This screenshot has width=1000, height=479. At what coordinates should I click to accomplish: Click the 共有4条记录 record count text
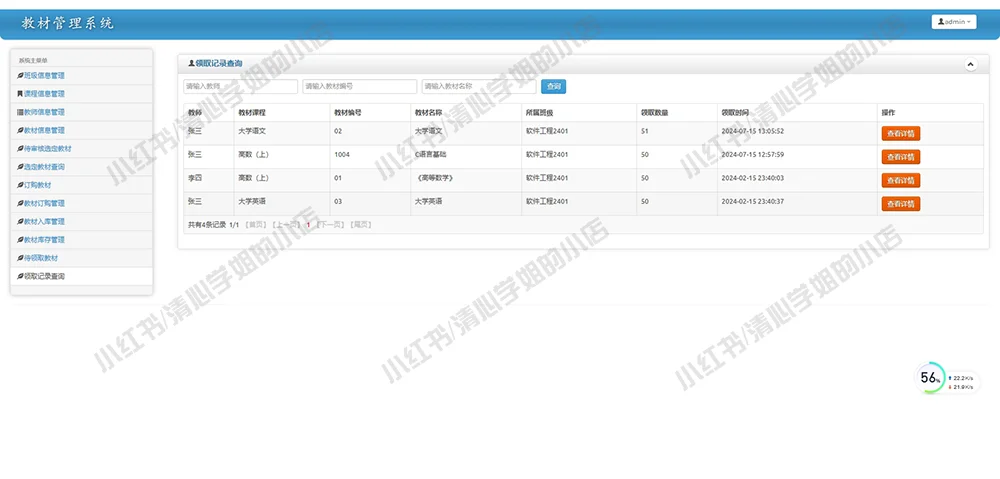coord(207,225)
